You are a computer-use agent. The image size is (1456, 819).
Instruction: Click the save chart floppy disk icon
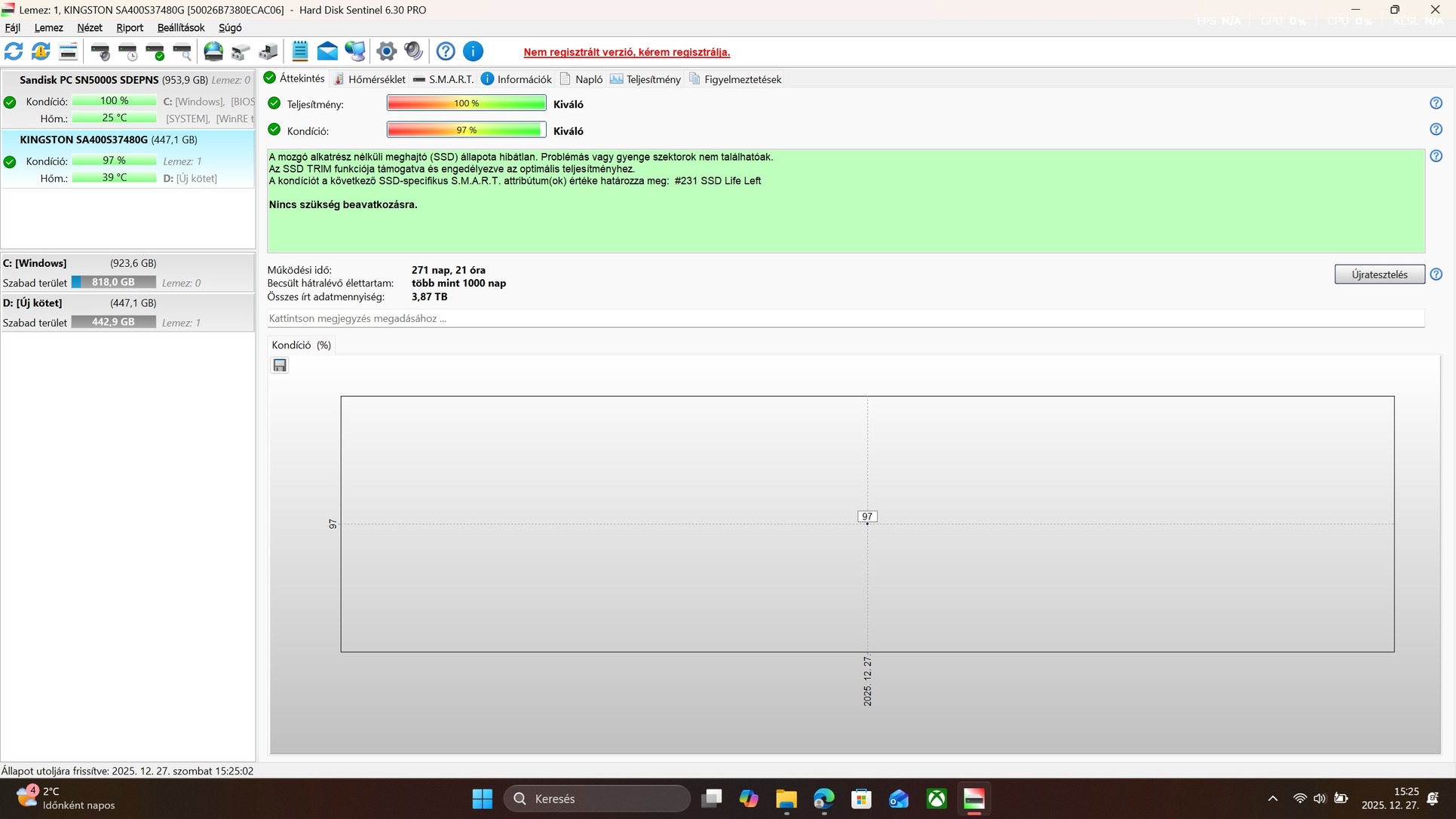(280, 366)
